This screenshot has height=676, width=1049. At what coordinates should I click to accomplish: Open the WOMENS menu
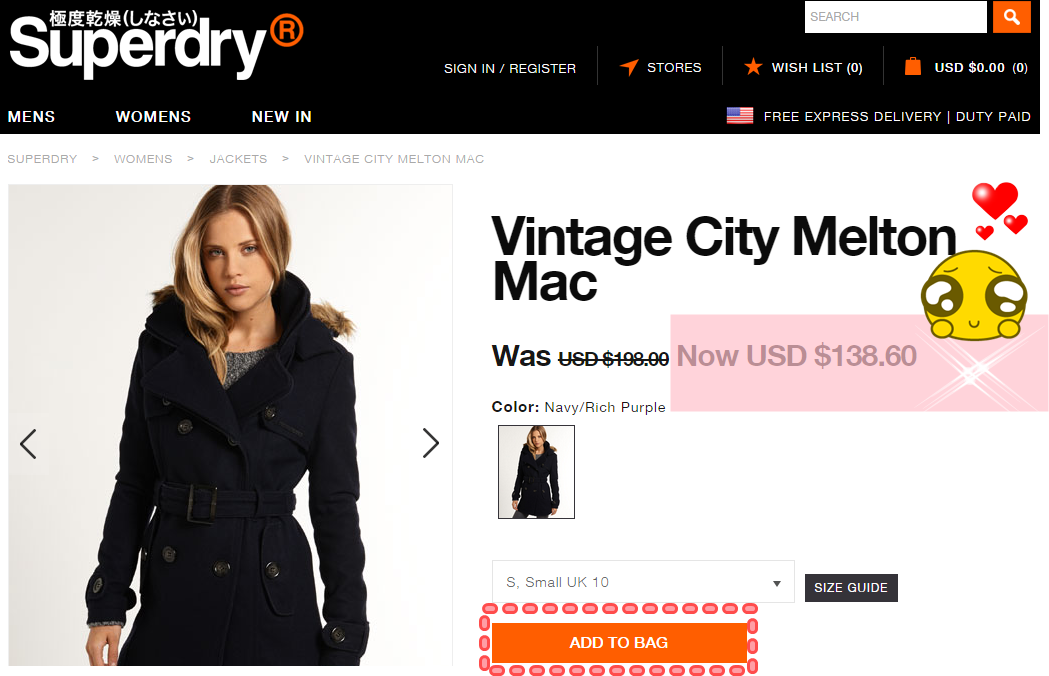pyautogui.click(x=153, y=116)
